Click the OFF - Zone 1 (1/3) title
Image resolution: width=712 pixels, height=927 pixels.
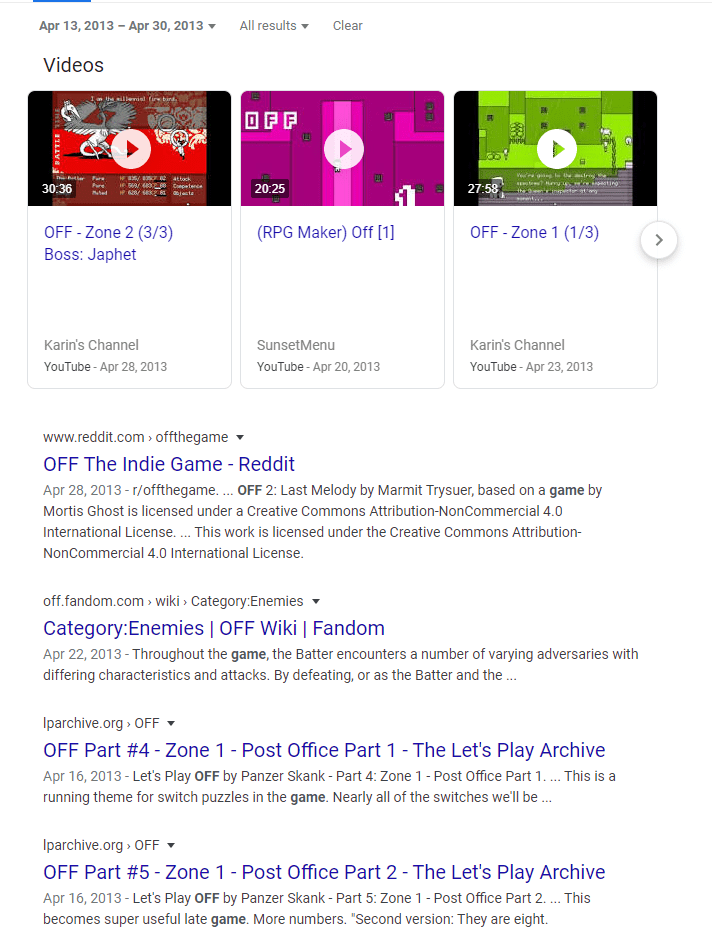[534, 232]
